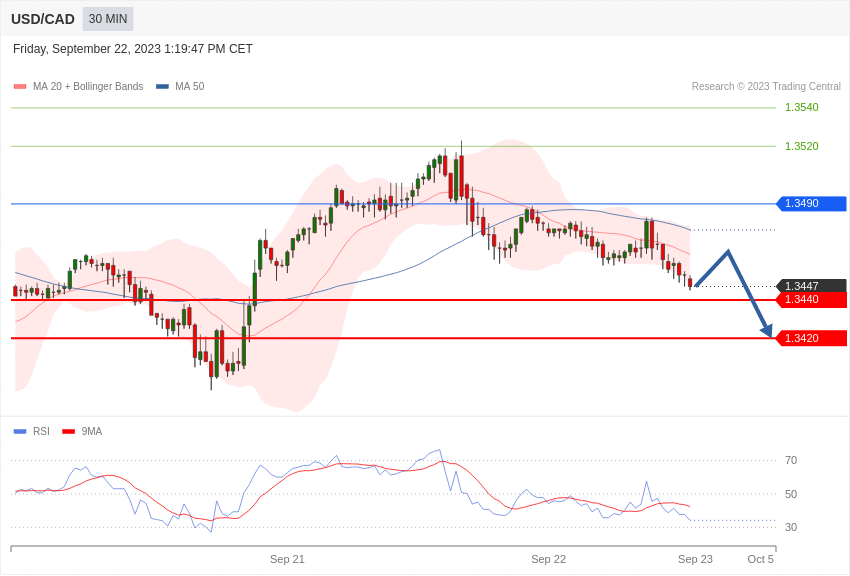
Task: Click the 1.3520 resistance level label
Action: click(802, 146)
